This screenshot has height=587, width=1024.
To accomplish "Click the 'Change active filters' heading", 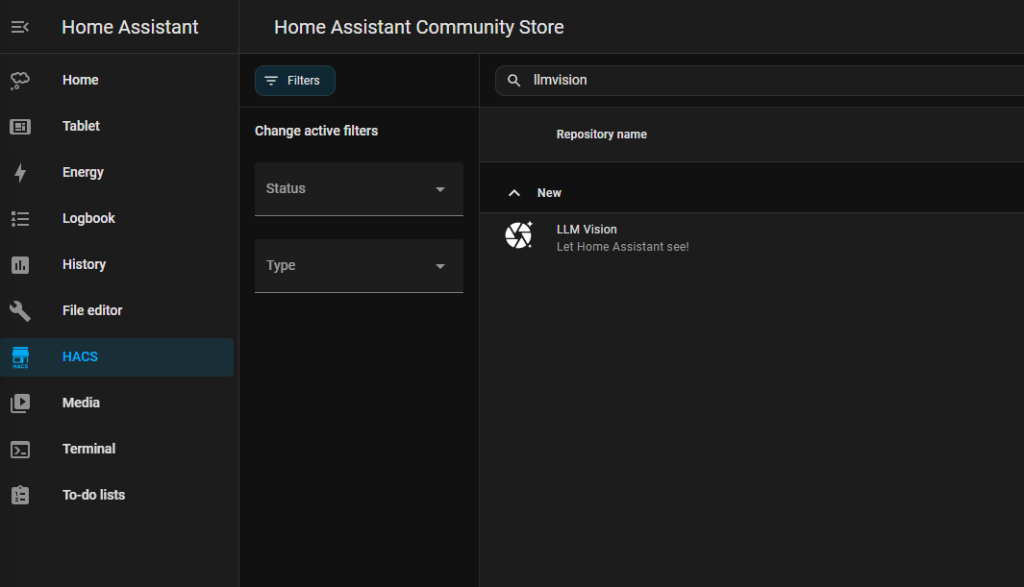I will (316, 131).
